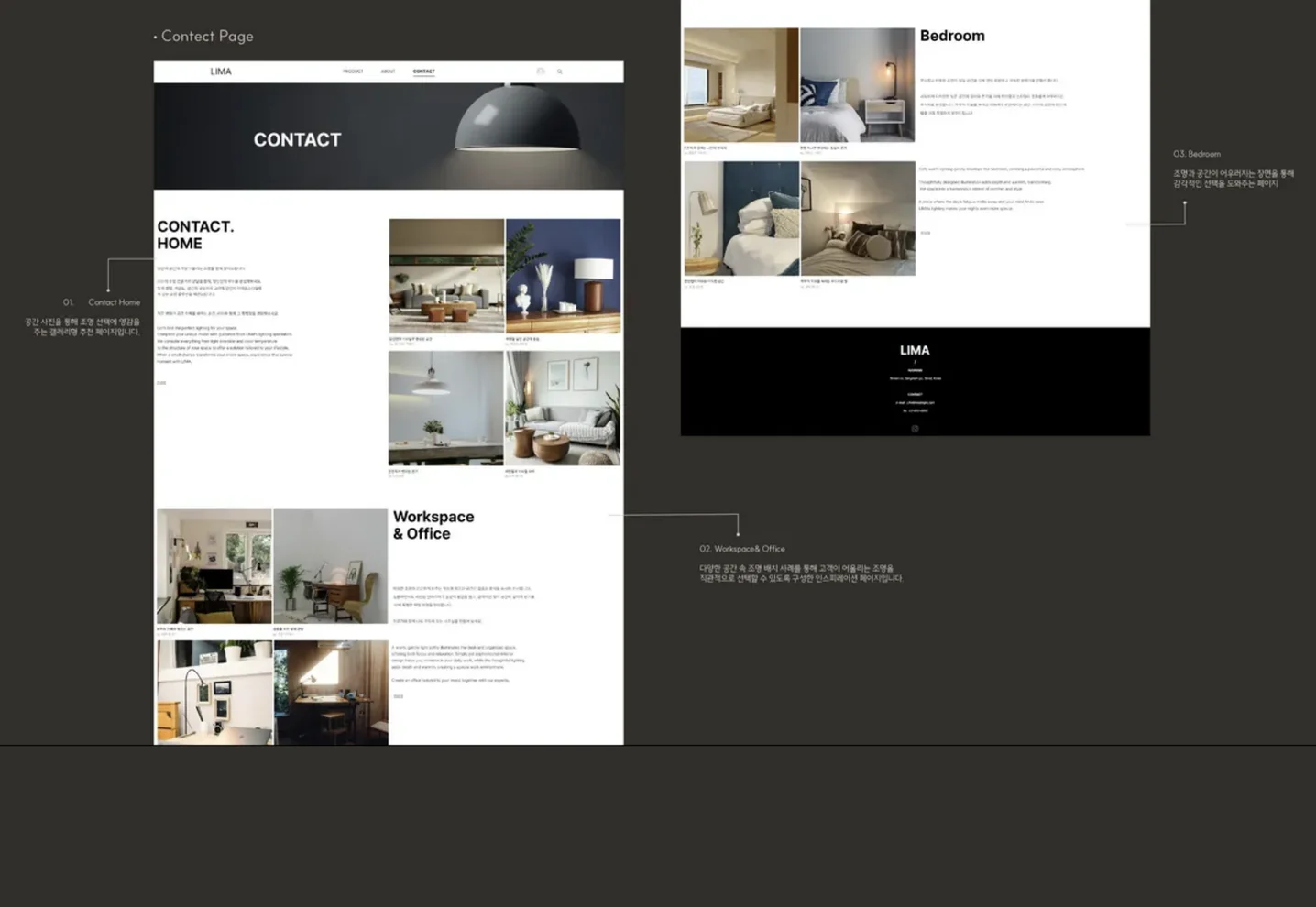Screen dimensions: 1316x907
Task: Open the PRODUCT menu item
Action: (x=353, y=71)
